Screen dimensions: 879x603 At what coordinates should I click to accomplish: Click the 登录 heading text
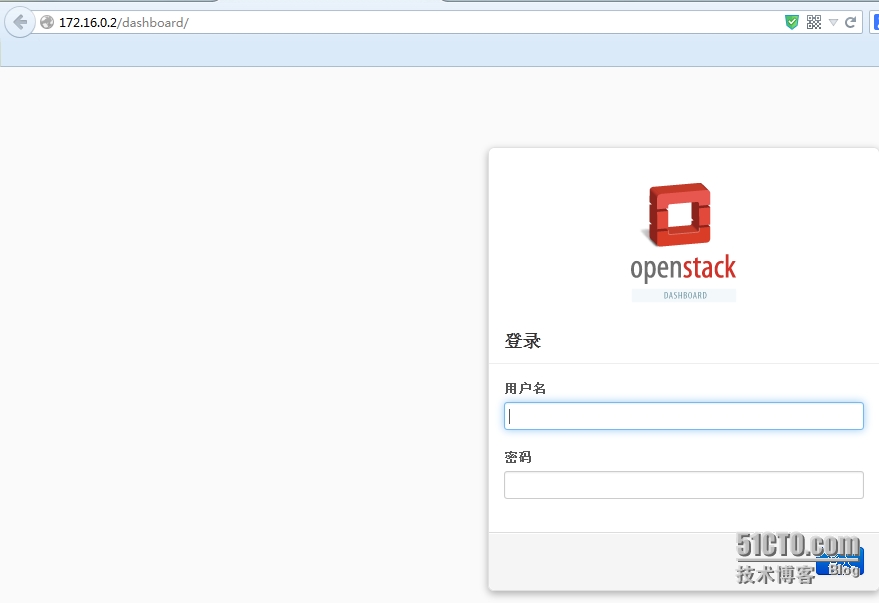tap(522, 341)
